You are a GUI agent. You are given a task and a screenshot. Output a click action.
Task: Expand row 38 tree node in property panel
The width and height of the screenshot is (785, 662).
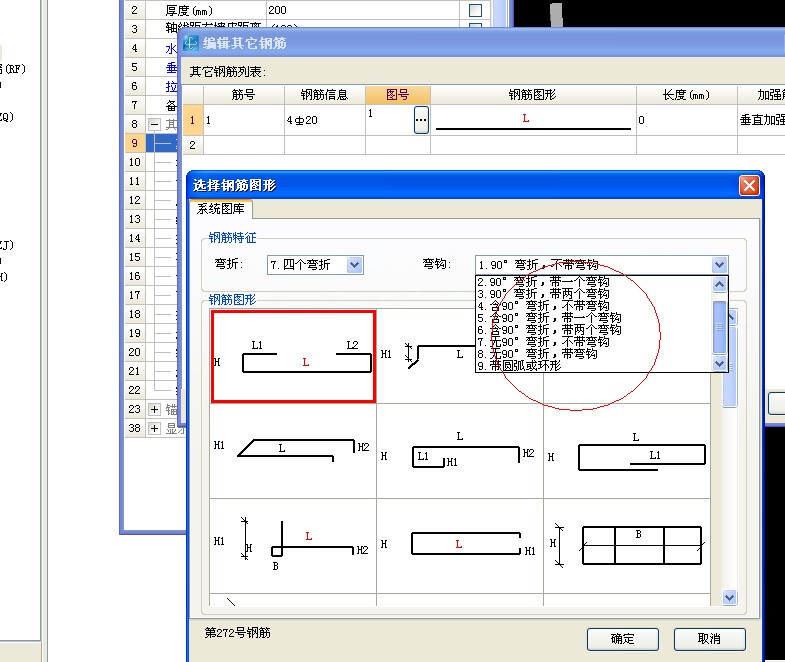pyautogui.click(x=155, y=429)
